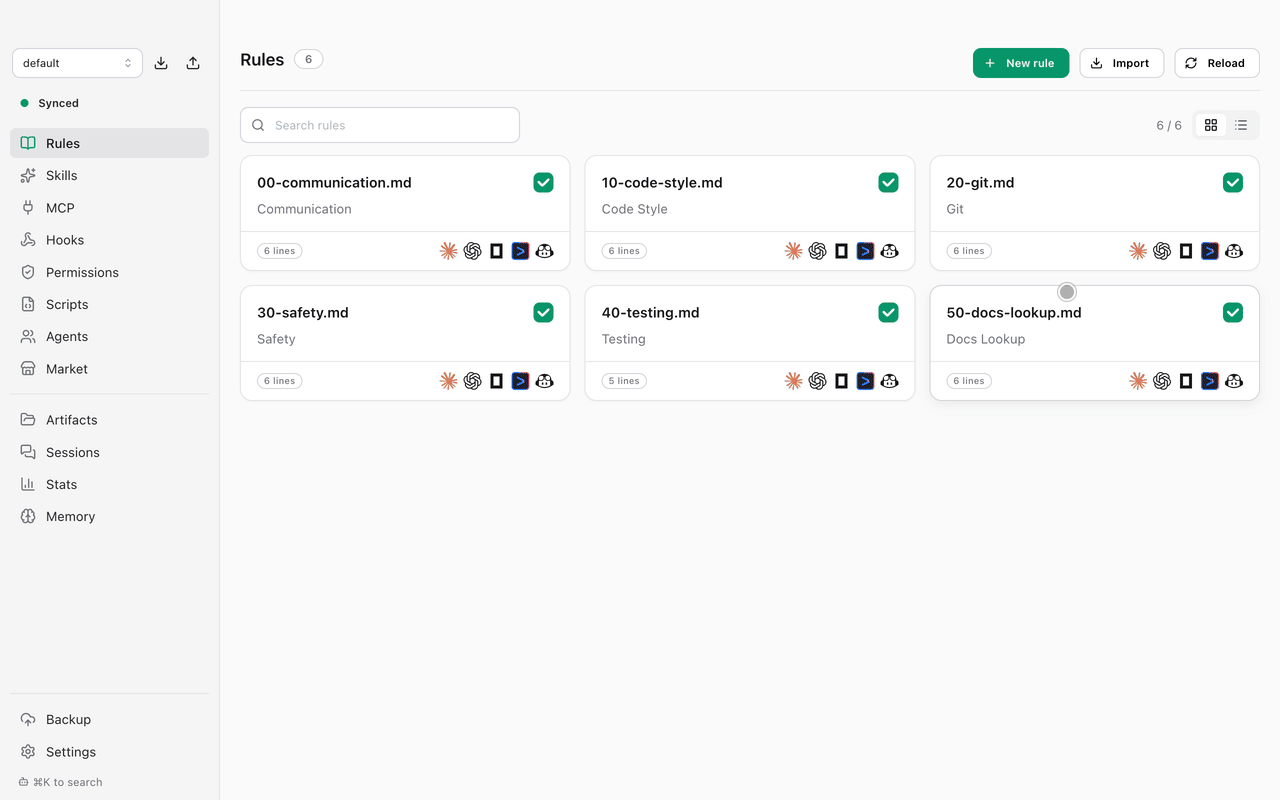Open Hooks section in sidebar
Screen dimensions: 1280x800
tap(109, 240)
